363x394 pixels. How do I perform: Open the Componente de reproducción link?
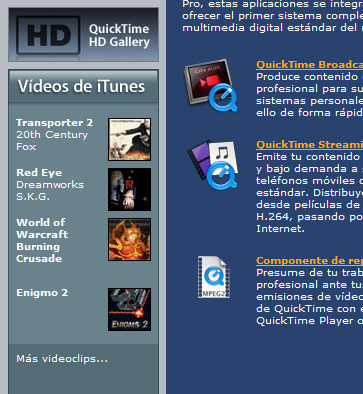click(309, 260)
